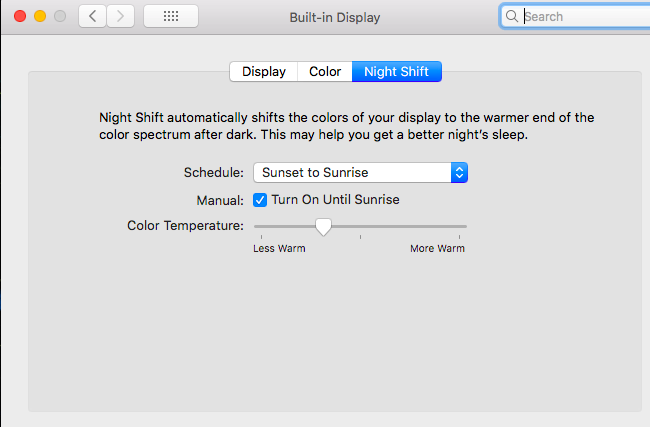Show all preferences using the grid icon
Screen dimensions: 650x427
tap(171, 17)
